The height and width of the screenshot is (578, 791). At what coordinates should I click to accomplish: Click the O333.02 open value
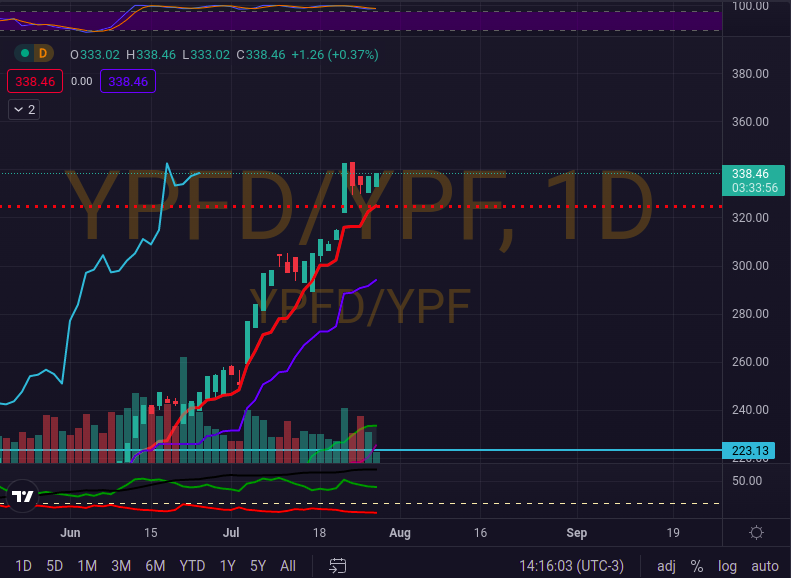95,54
